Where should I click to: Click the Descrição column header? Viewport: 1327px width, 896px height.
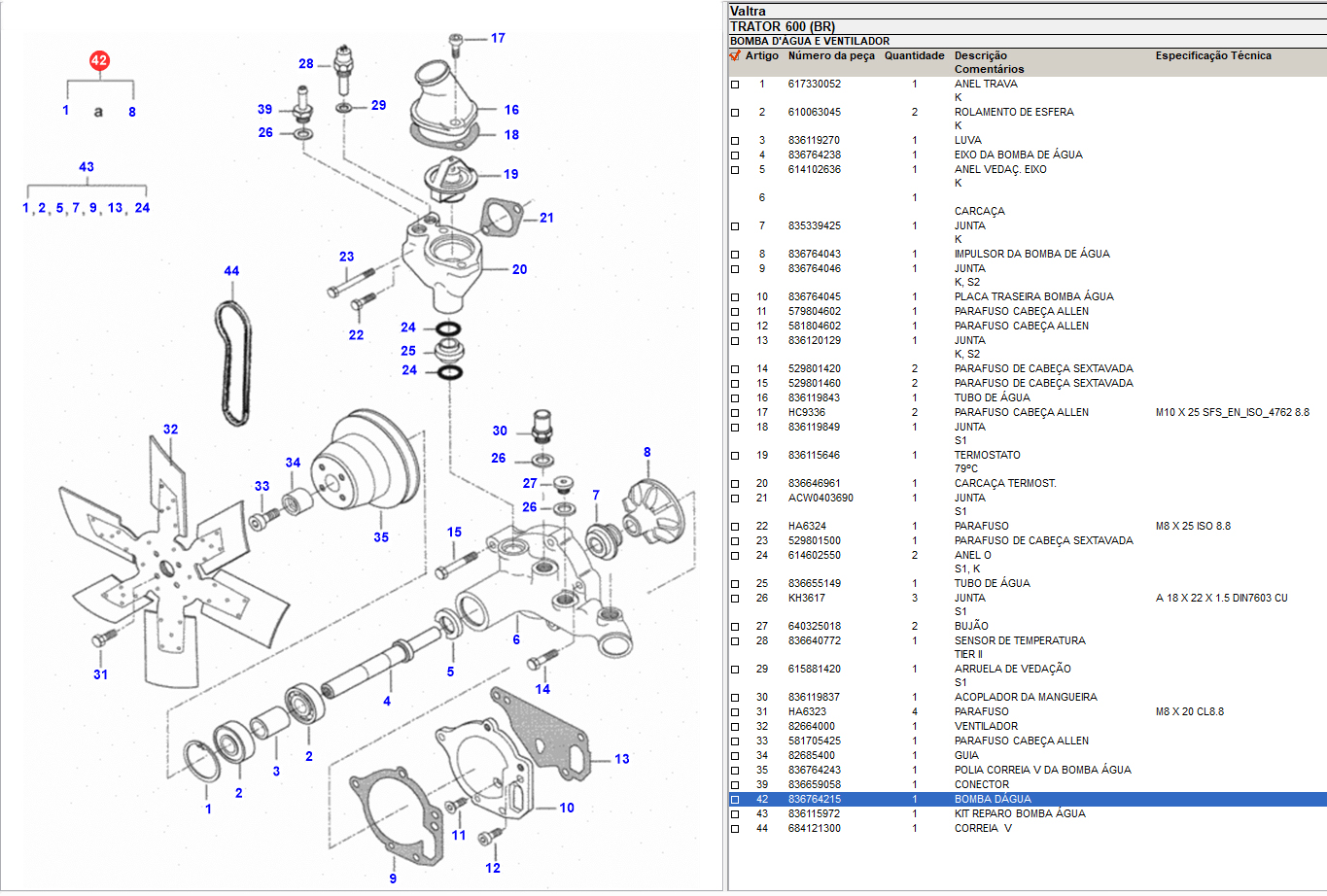(x=980, y=56)
